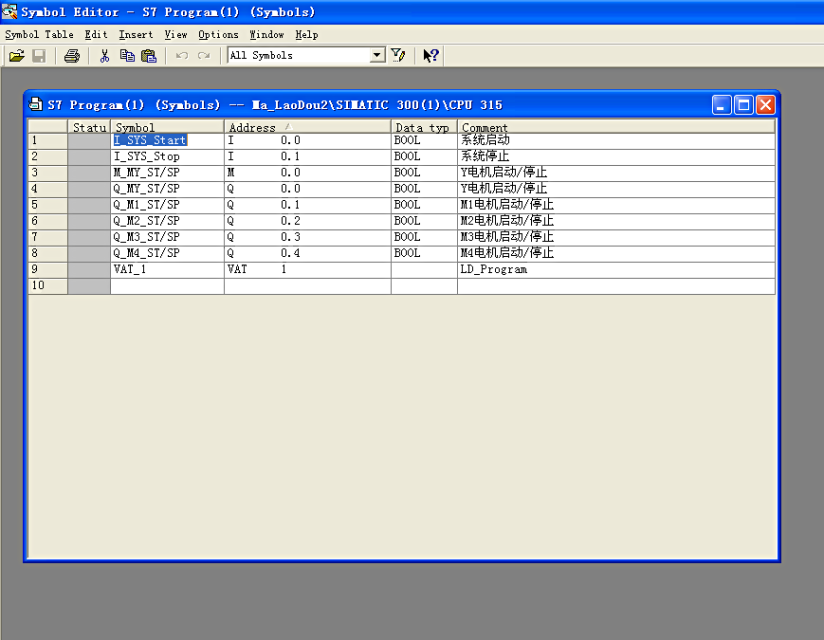Select the Q_M3_ST/SP symbol cell

click(167, 237)
